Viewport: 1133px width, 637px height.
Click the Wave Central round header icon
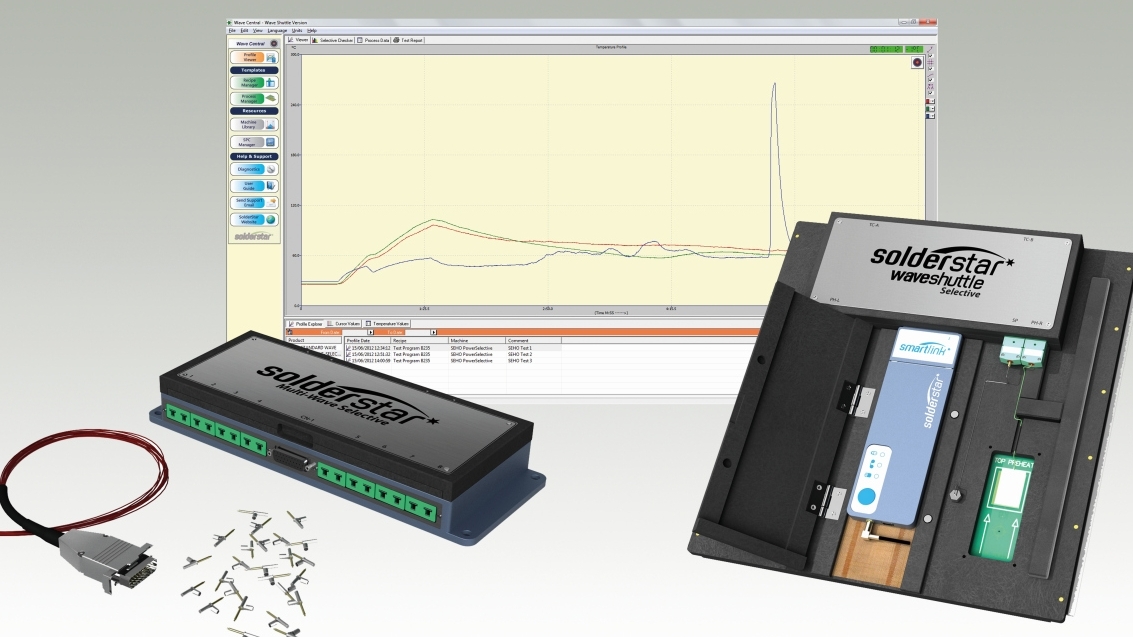[274, 43]
